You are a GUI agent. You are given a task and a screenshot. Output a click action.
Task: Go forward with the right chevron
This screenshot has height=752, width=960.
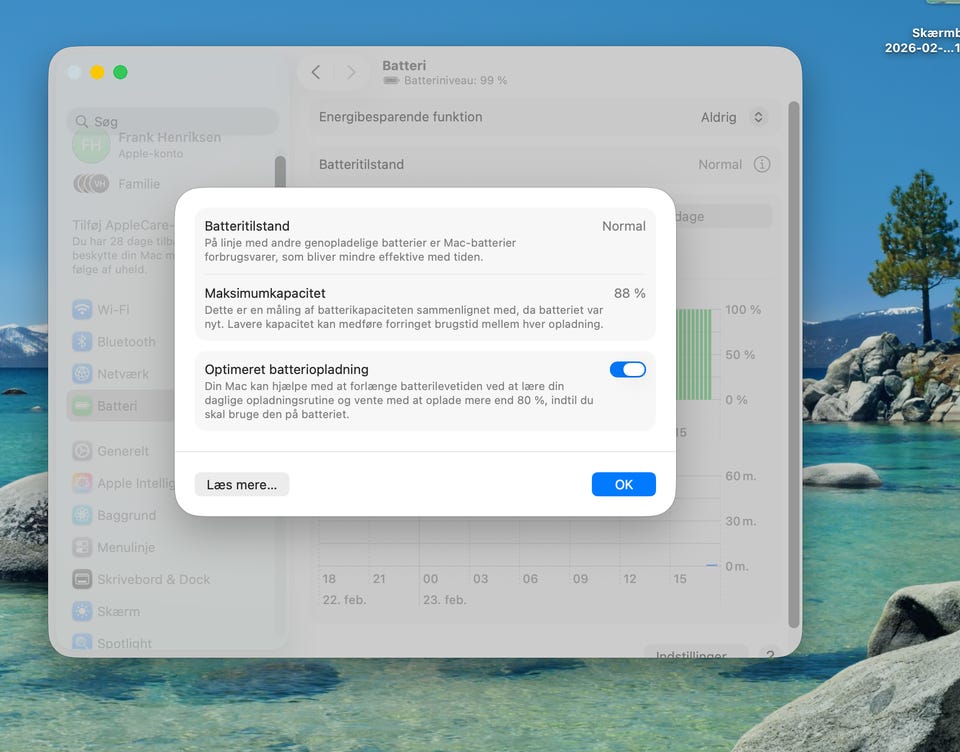click(351, 72)
